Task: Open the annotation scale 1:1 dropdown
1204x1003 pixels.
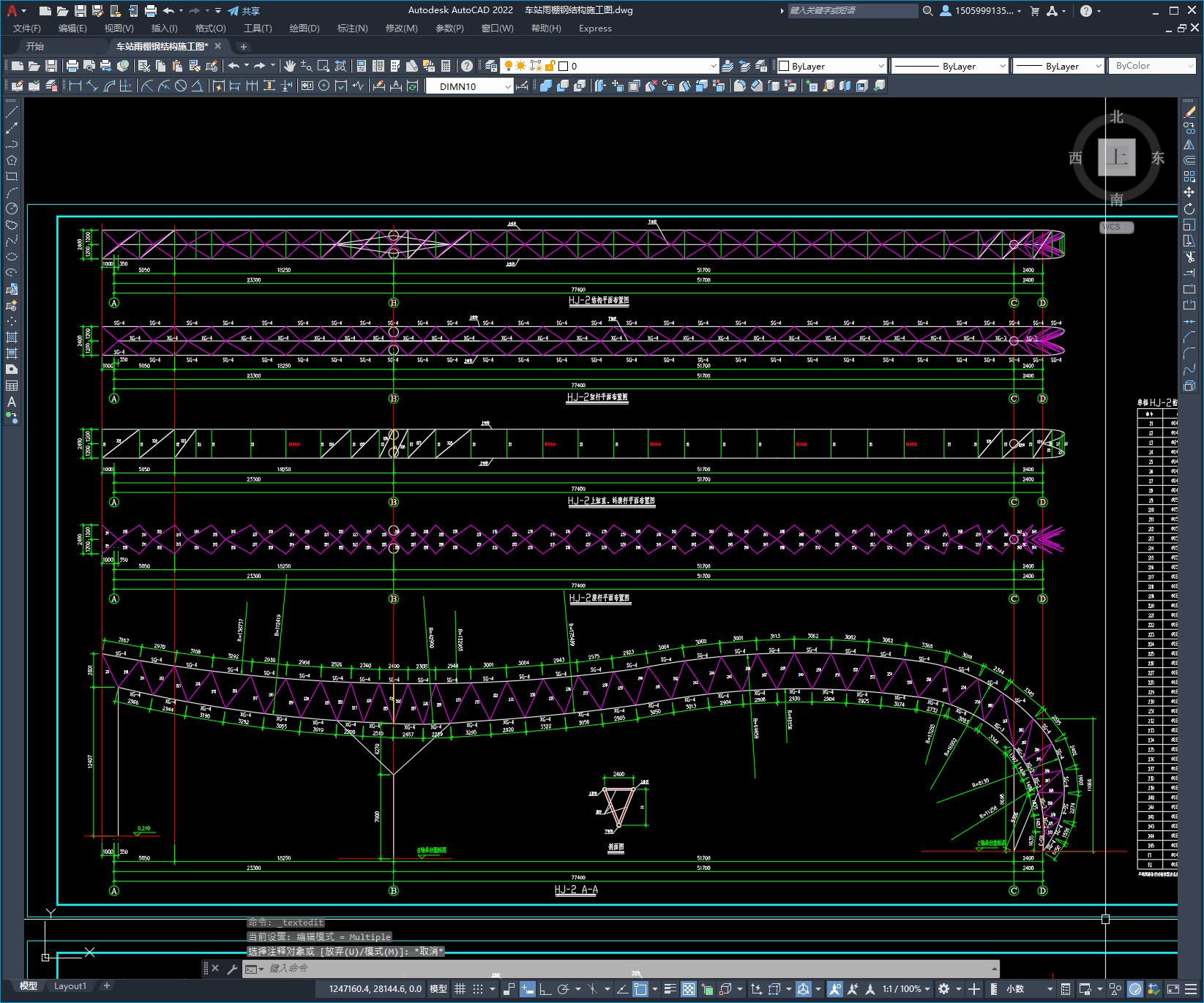Action: [x=906, y=989]
